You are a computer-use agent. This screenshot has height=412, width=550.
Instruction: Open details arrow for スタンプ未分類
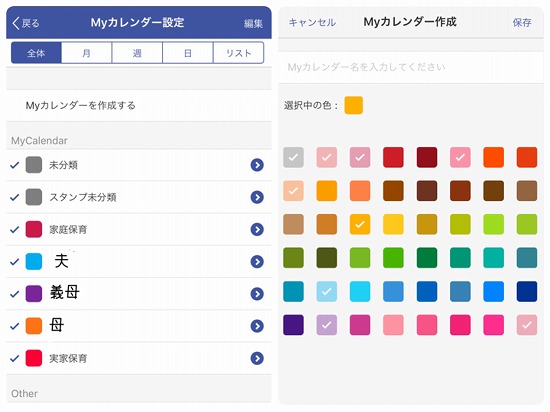[257, 197]
